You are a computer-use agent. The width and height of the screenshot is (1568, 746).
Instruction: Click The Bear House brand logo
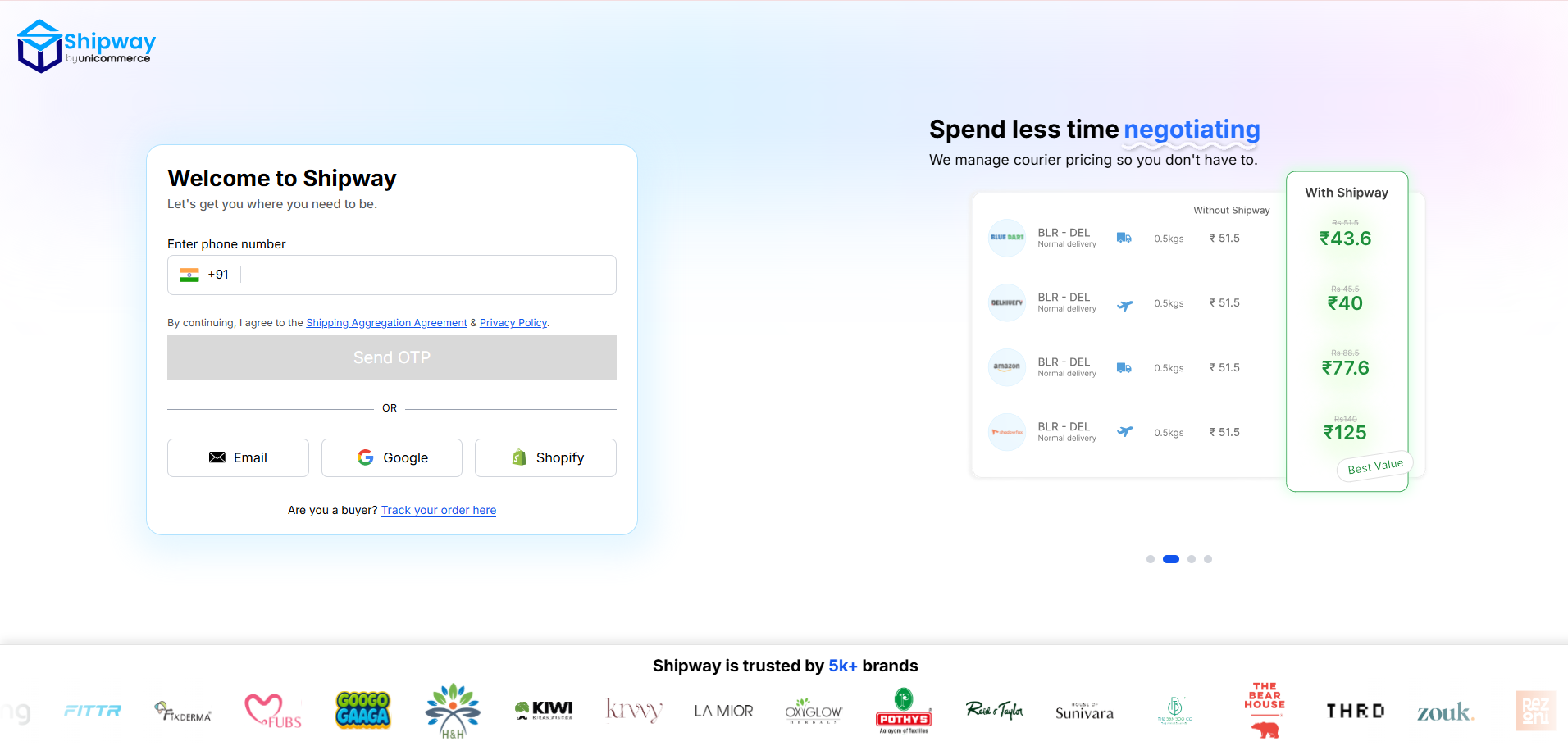[1265, 710]
